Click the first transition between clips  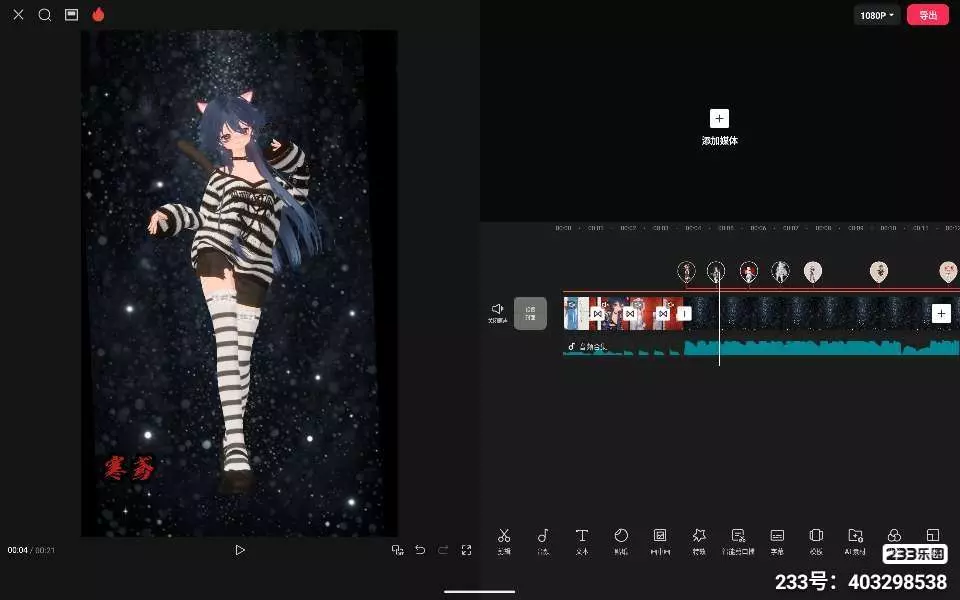597,314
